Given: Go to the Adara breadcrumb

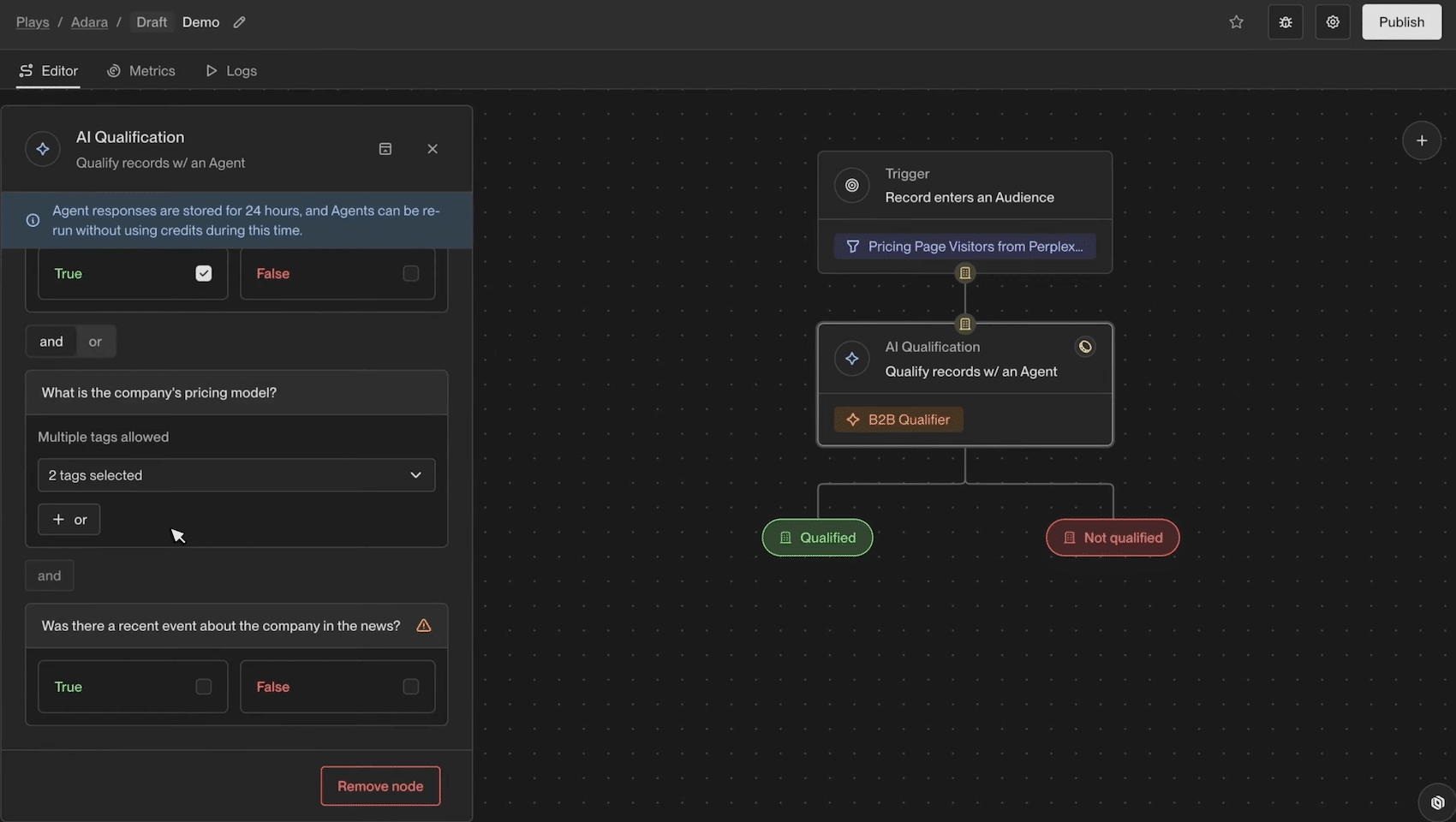Looking at the screenshot, I should 89,22.
